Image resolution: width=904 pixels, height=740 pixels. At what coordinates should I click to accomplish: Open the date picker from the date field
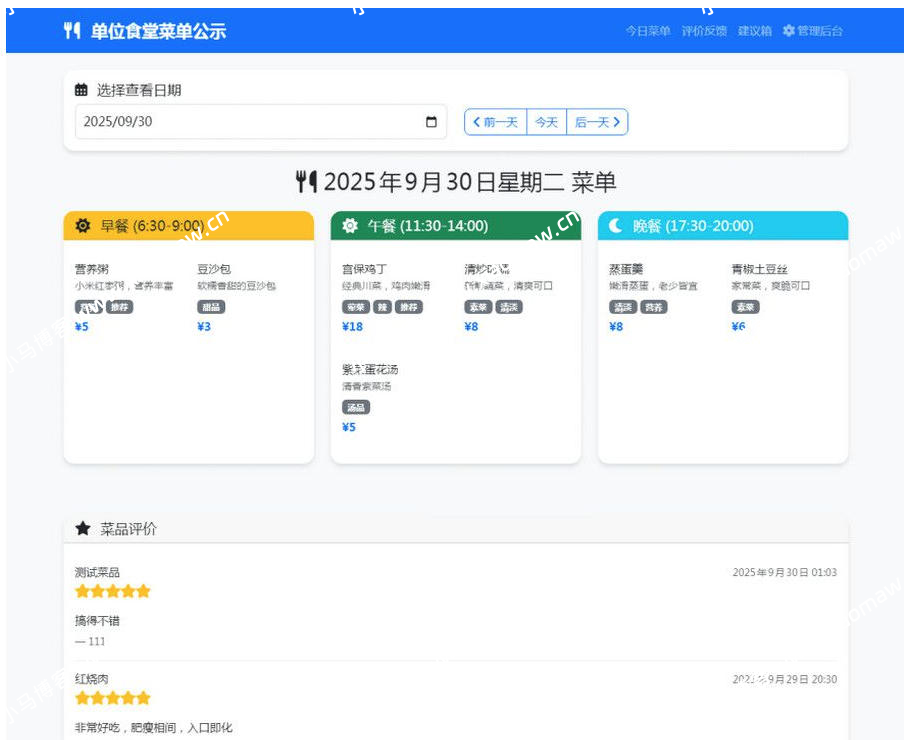[x=430, y=121]
